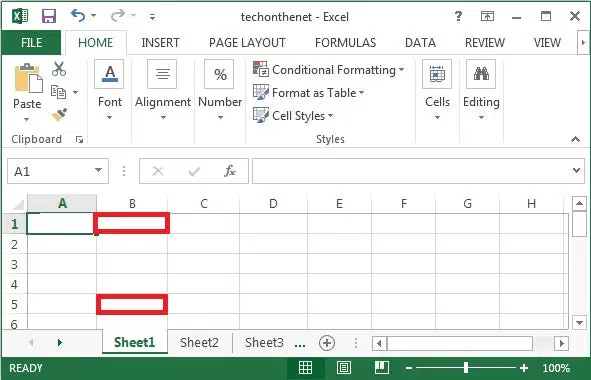Select column H header
The width and height of the screenshot is (591, 380).
coord(531,204)
